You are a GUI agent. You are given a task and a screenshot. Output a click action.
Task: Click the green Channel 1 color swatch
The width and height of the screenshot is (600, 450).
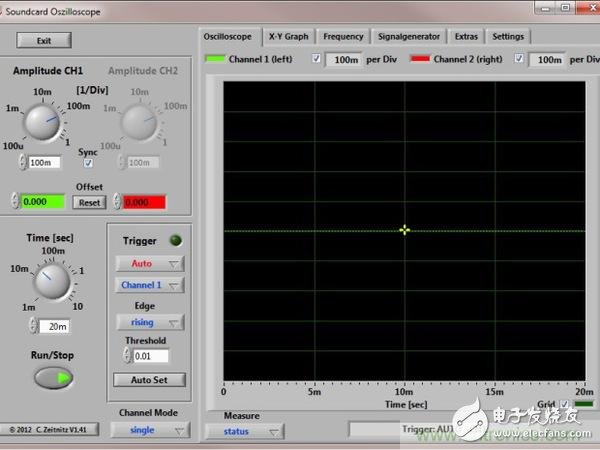215,60
